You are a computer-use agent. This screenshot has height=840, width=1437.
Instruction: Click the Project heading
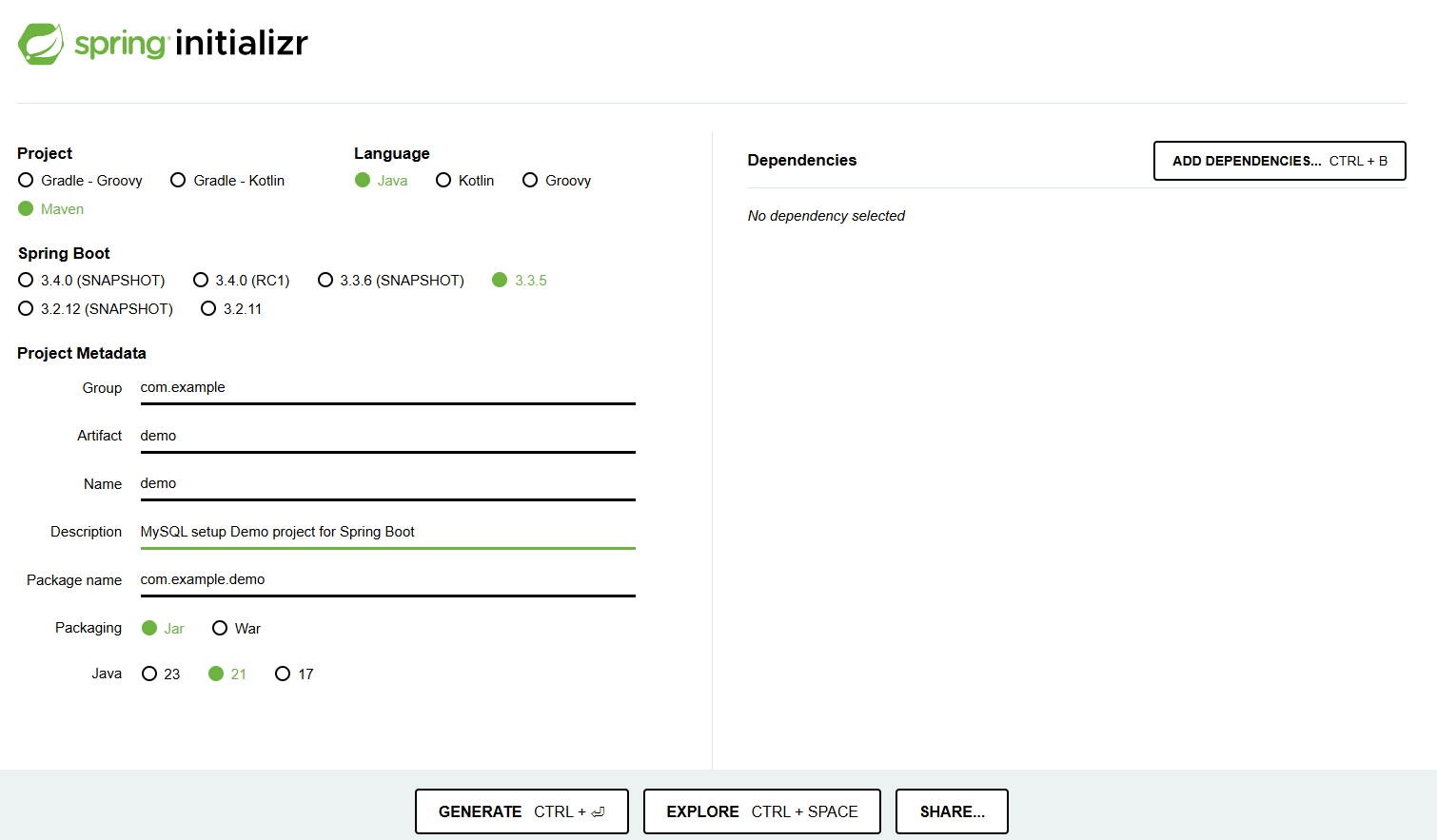[45, 153]
